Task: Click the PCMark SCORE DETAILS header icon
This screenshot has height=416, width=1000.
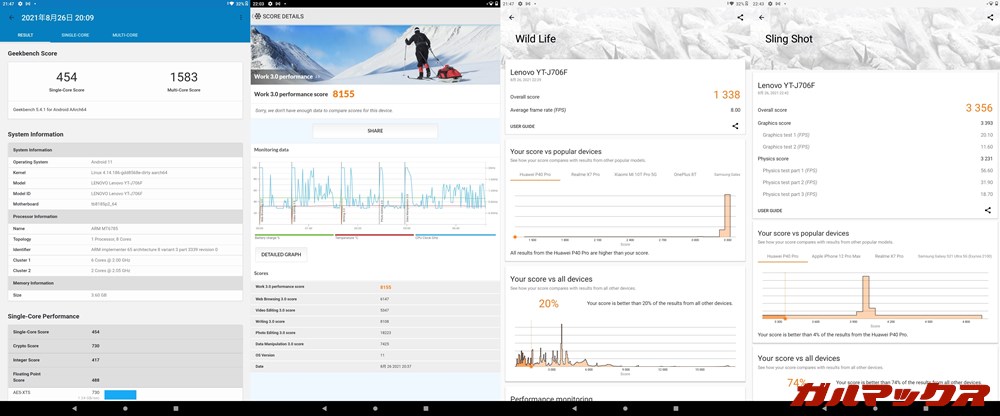Action: (x=258, y=17)
